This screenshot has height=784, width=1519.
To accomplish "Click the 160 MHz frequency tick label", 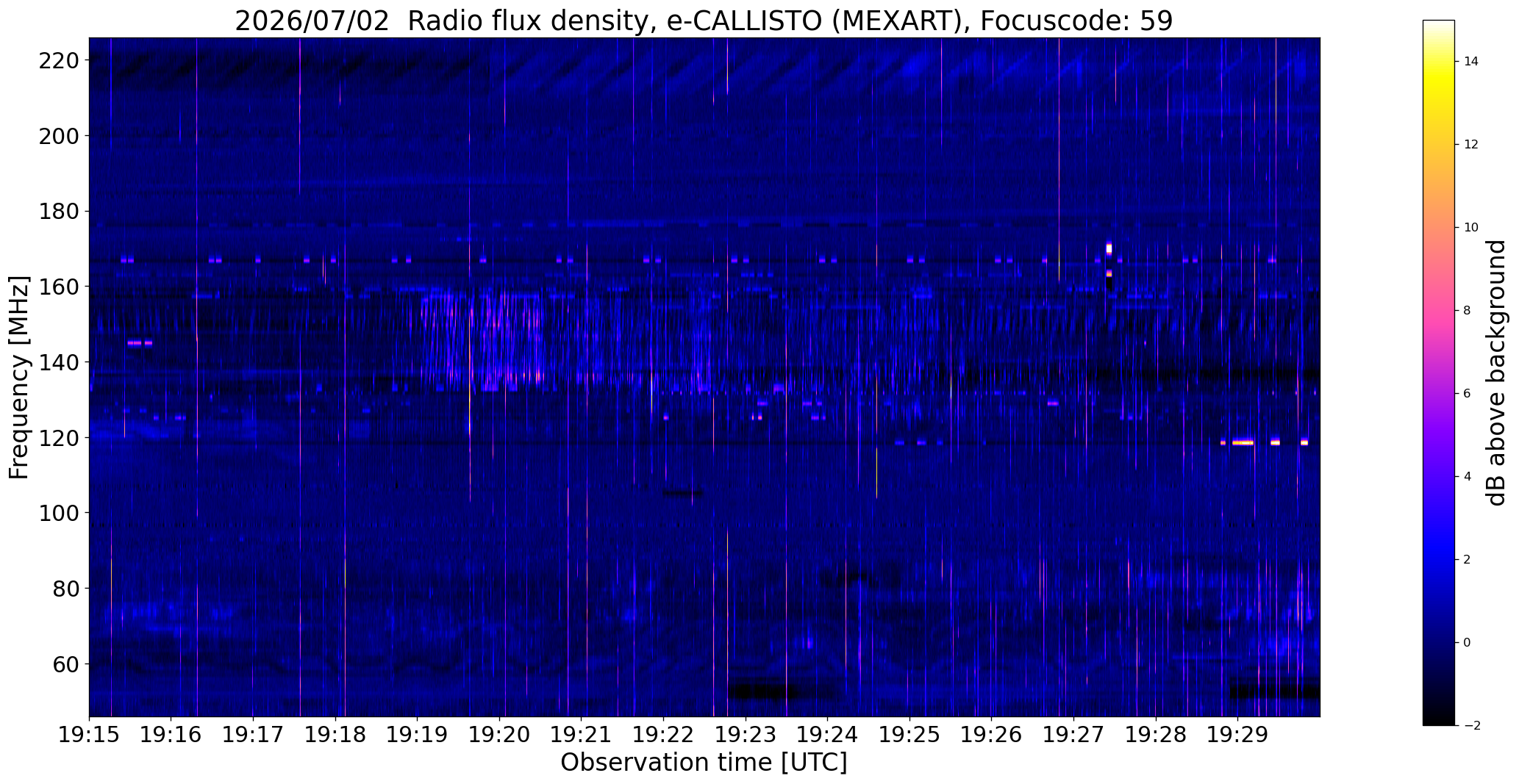I will (x=59, y=287).
